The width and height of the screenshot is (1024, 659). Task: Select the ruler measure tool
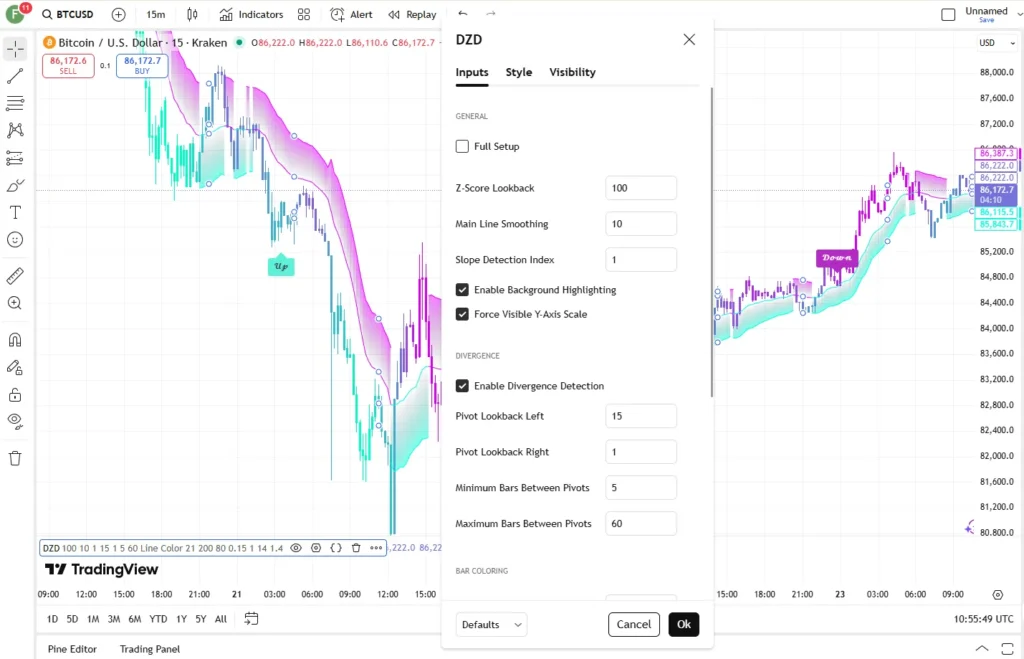(15, 276)
